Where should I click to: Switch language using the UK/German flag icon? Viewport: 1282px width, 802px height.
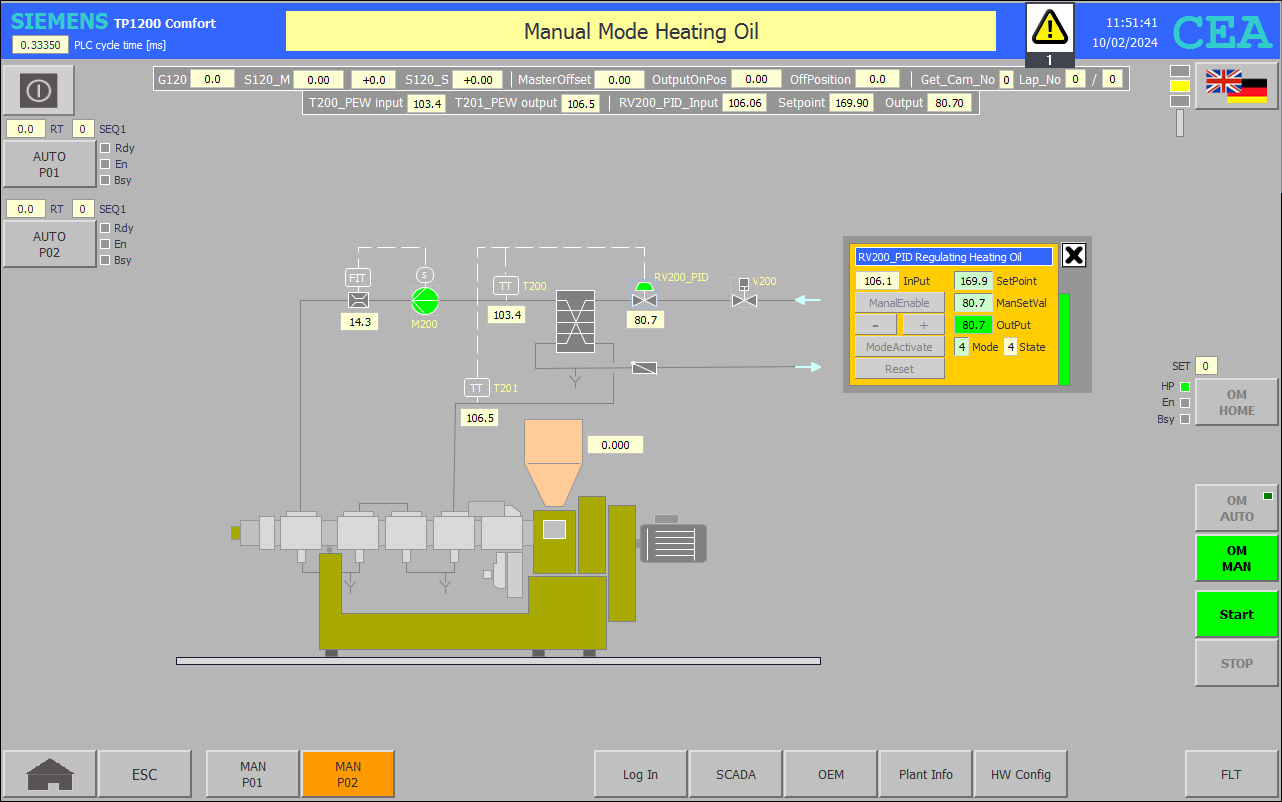[x=1236, y=86]
